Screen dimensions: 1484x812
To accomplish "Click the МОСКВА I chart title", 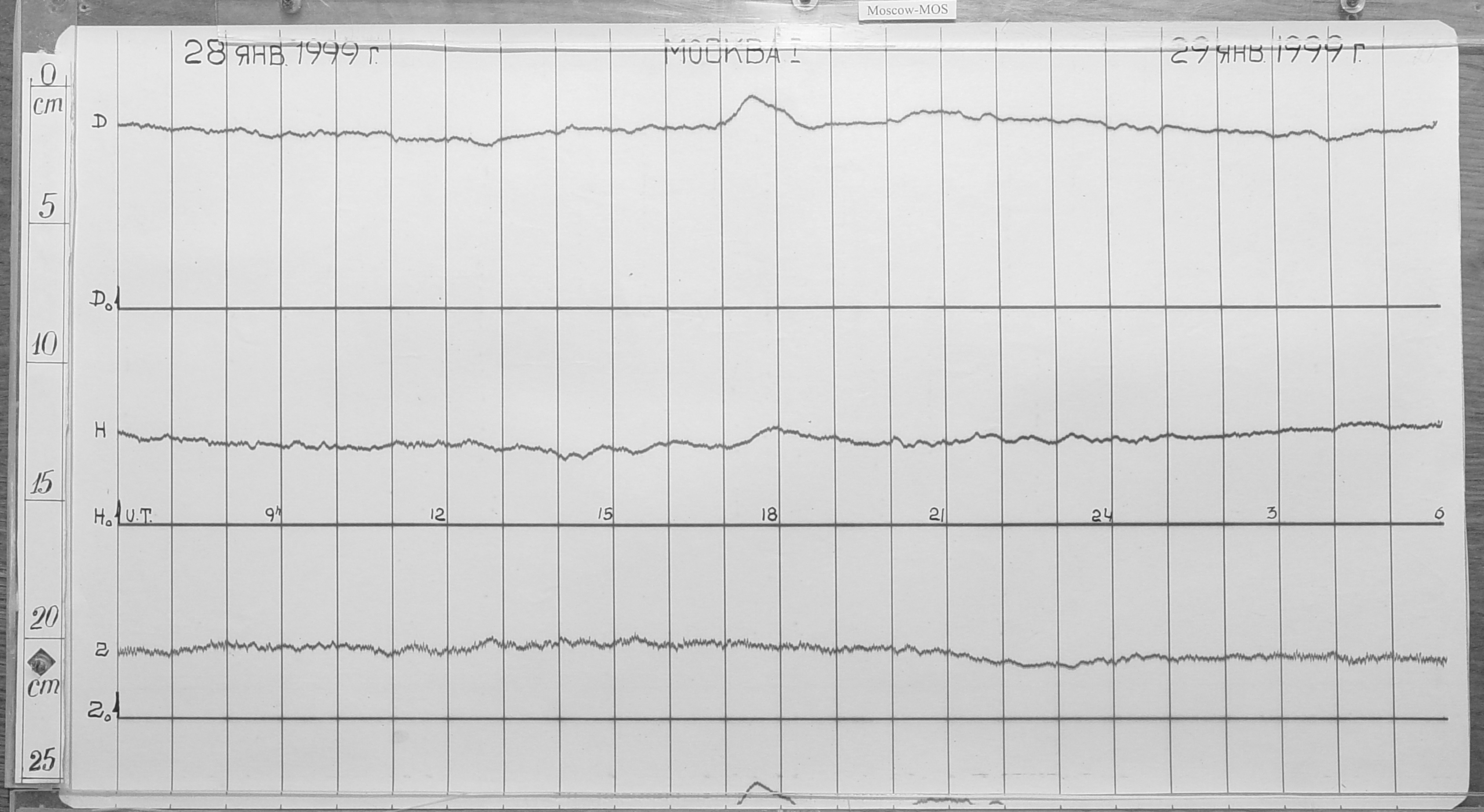I will click(732, 53).
